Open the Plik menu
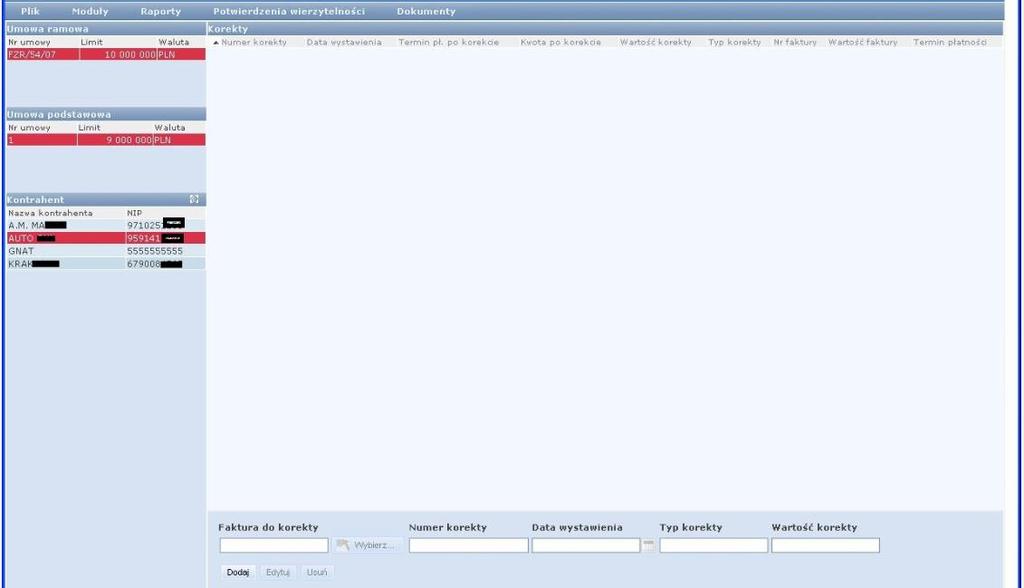The image size is (1024, 588). coord(30,11)
